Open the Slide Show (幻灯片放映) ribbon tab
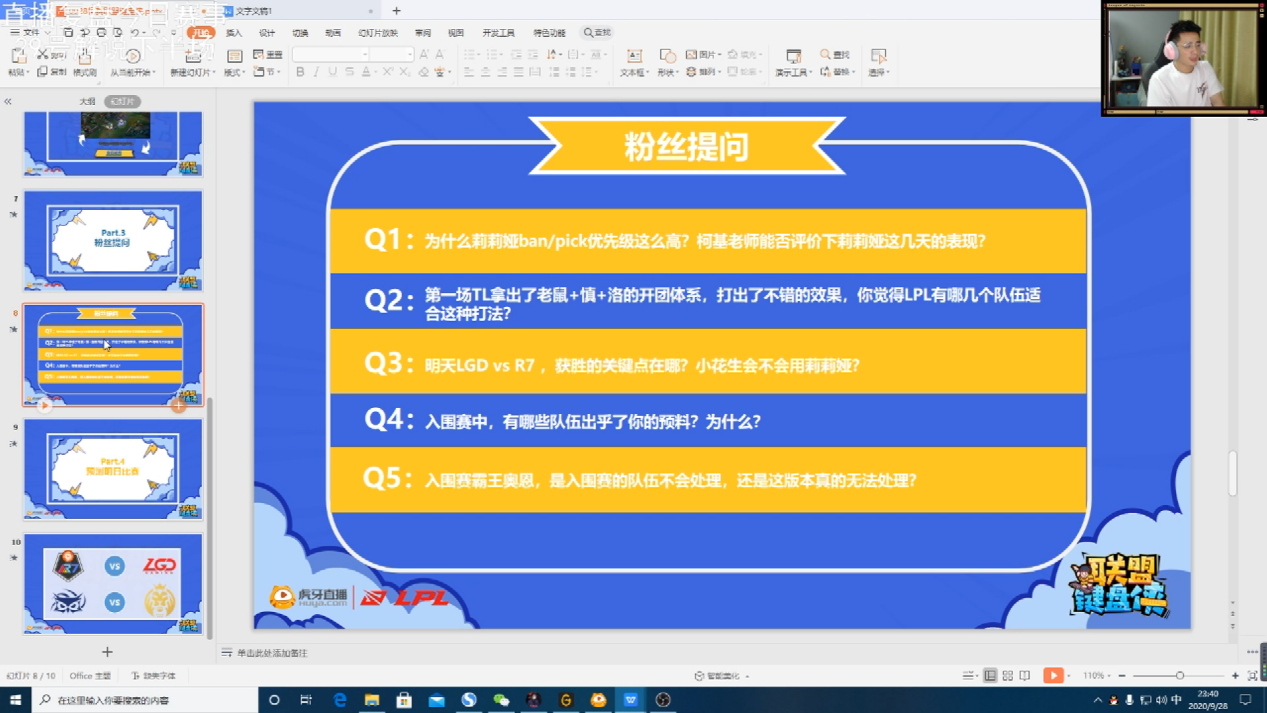 tap(378, 33)
